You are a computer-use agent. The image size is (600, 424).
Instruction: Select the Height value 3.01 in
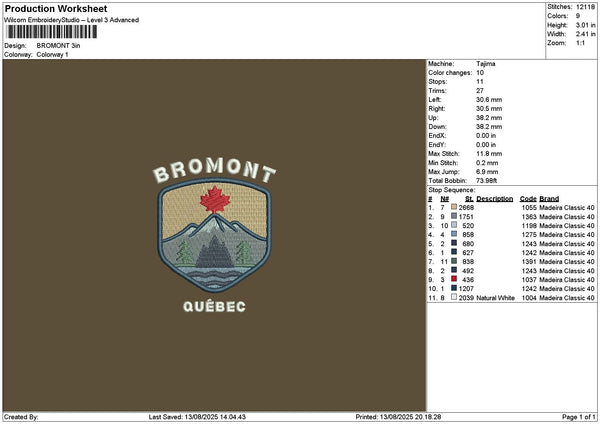[585, 25]
